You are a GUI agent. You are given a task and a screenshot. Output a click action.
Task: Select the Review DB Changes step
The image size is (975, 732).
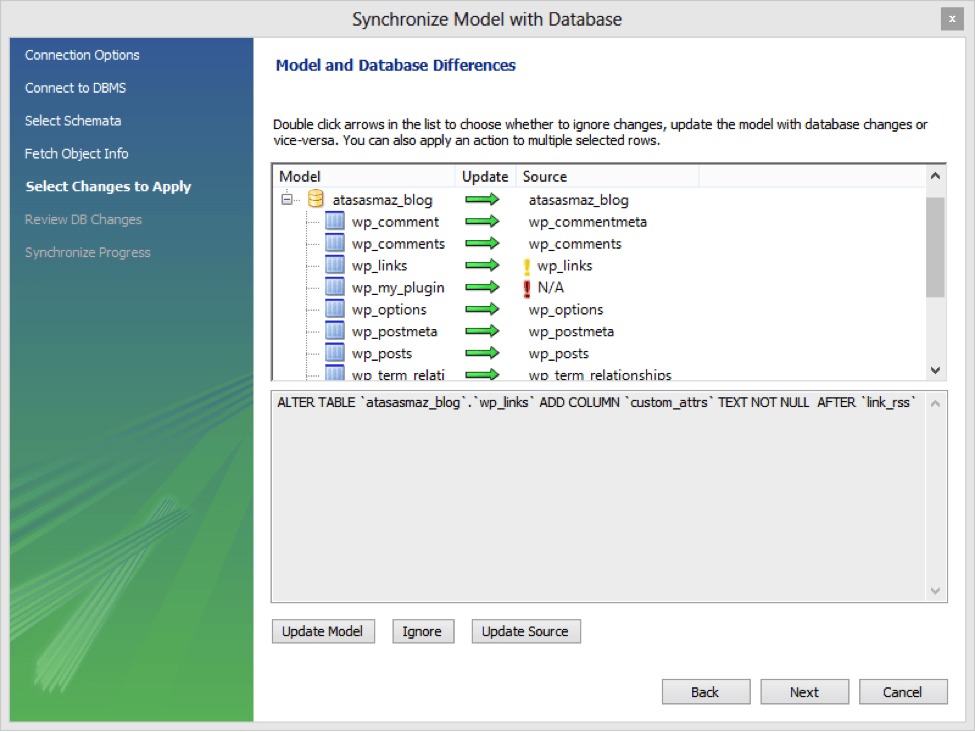tap(83, 220)
